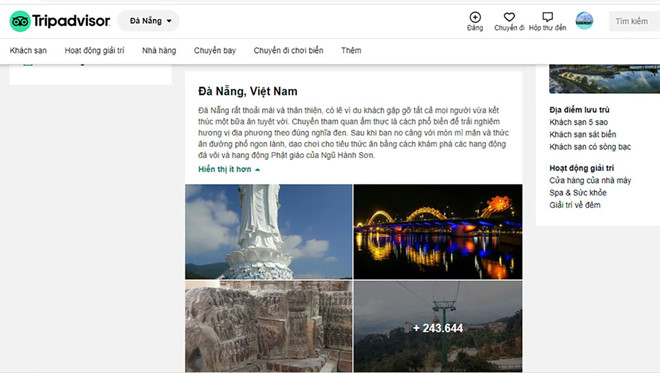
Task: Open the Đà Nẵng location dropdown
Action: (x=148, y=21)
